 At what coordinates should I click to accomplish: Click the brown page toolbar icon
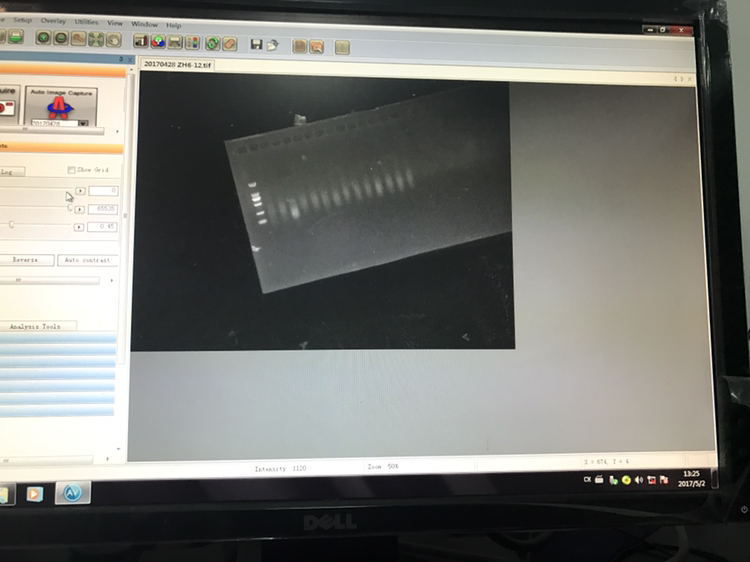[299, 46]
